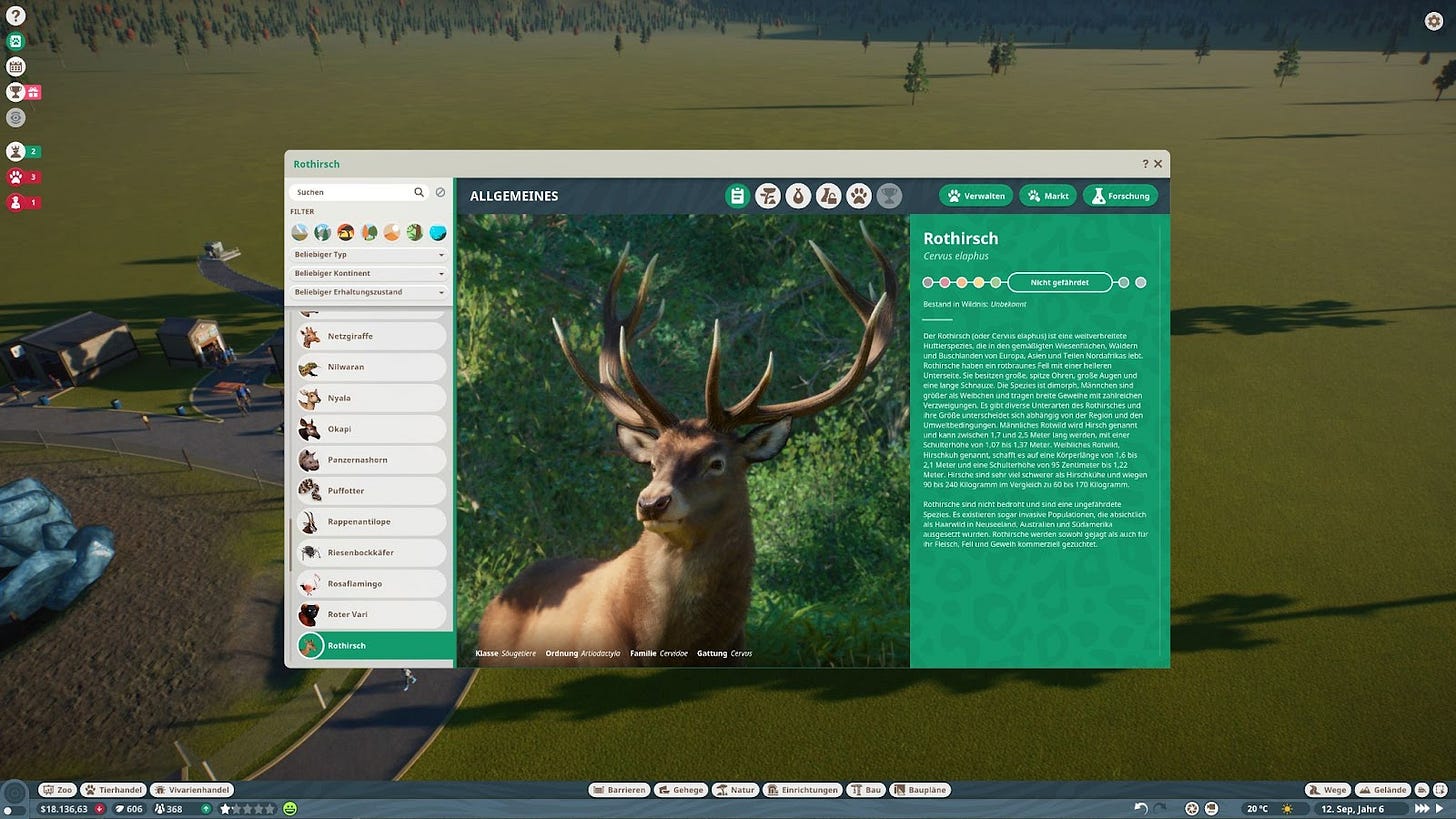Select Okapi in the animal list
This screenshot has height=819, width=1456.
[x=371, y=429]
